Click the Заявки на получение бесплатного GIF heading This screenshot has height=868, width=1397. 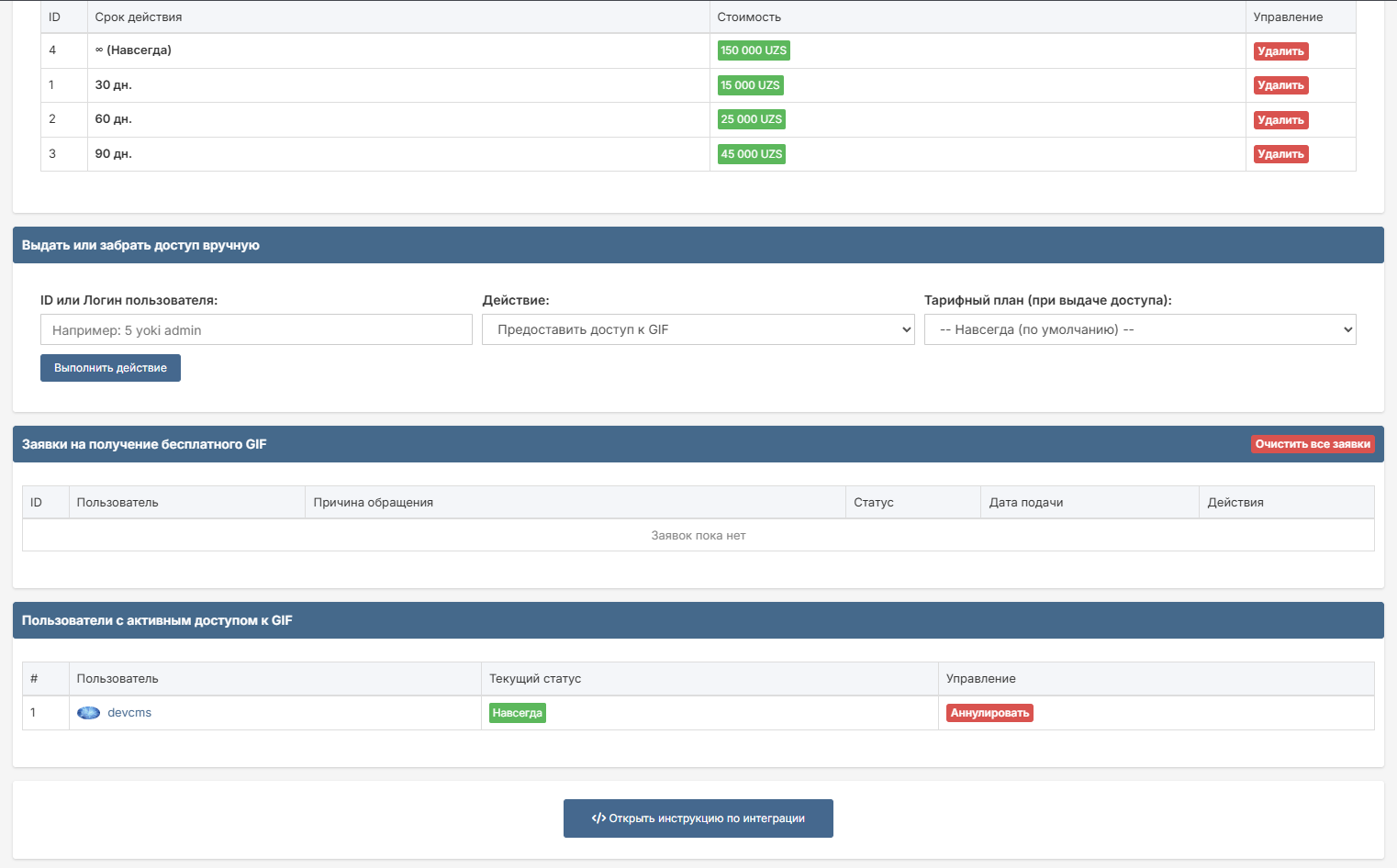point(144,444)
